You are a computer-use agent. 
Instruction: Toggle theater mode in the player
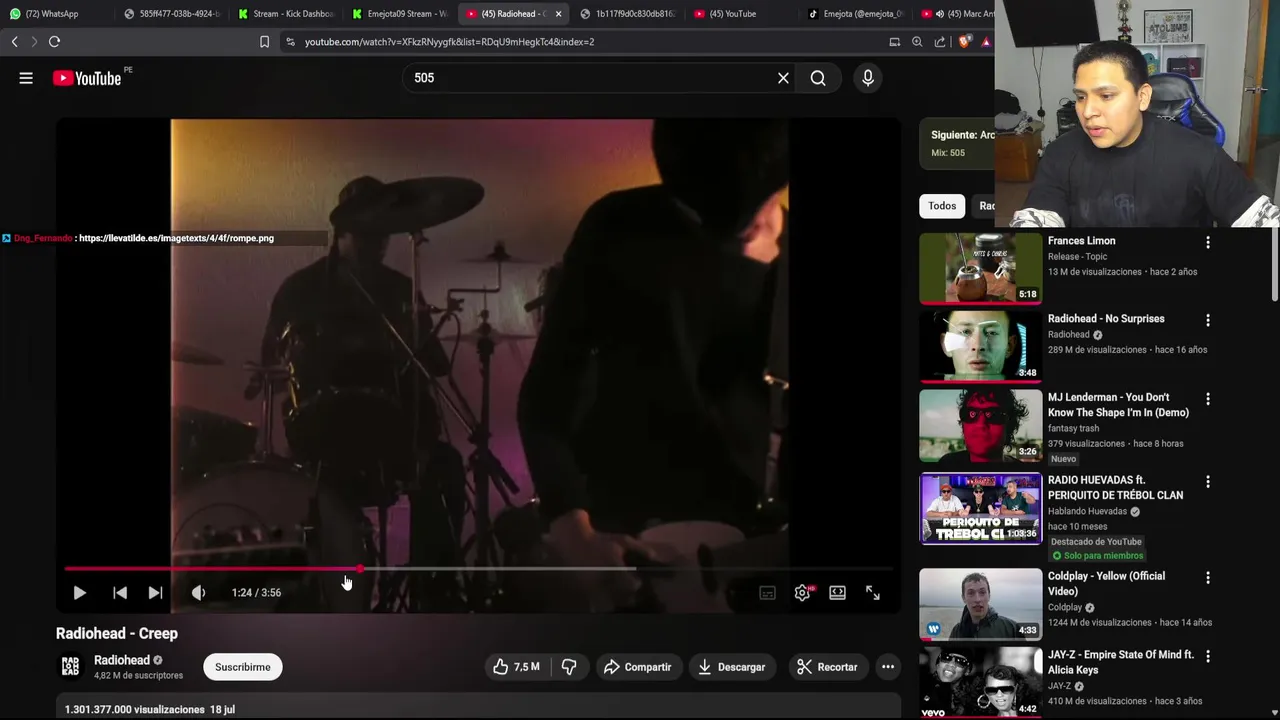click(837, 593)
